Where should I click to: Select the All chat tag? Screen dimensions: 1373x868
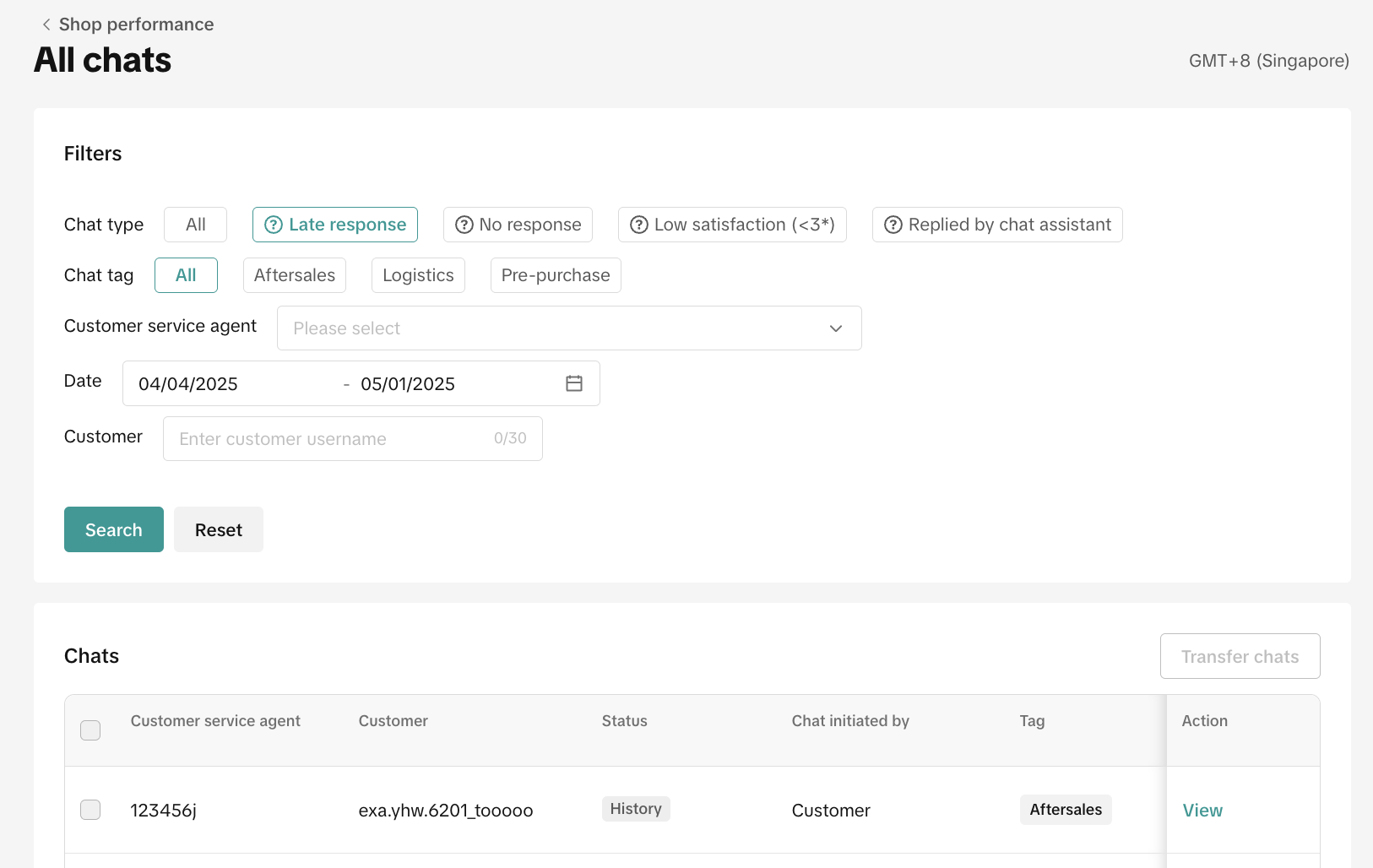pos(186,275)
